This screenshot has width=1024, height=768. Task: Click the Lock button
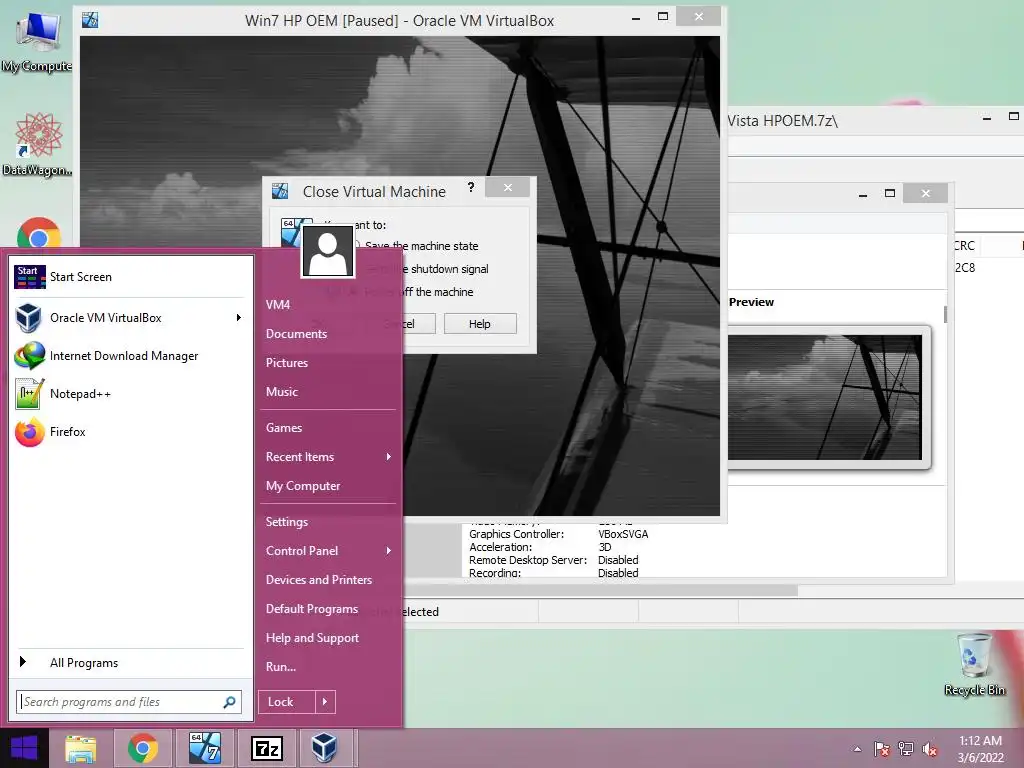click(x=287, y=702)
